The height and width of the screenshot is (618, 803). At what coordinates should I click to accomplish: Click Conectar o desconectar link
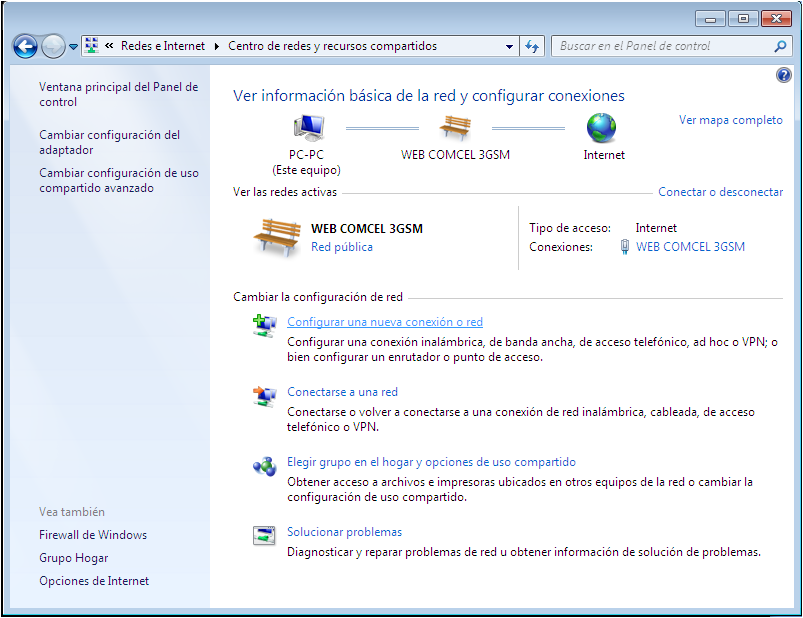[721, 192]
